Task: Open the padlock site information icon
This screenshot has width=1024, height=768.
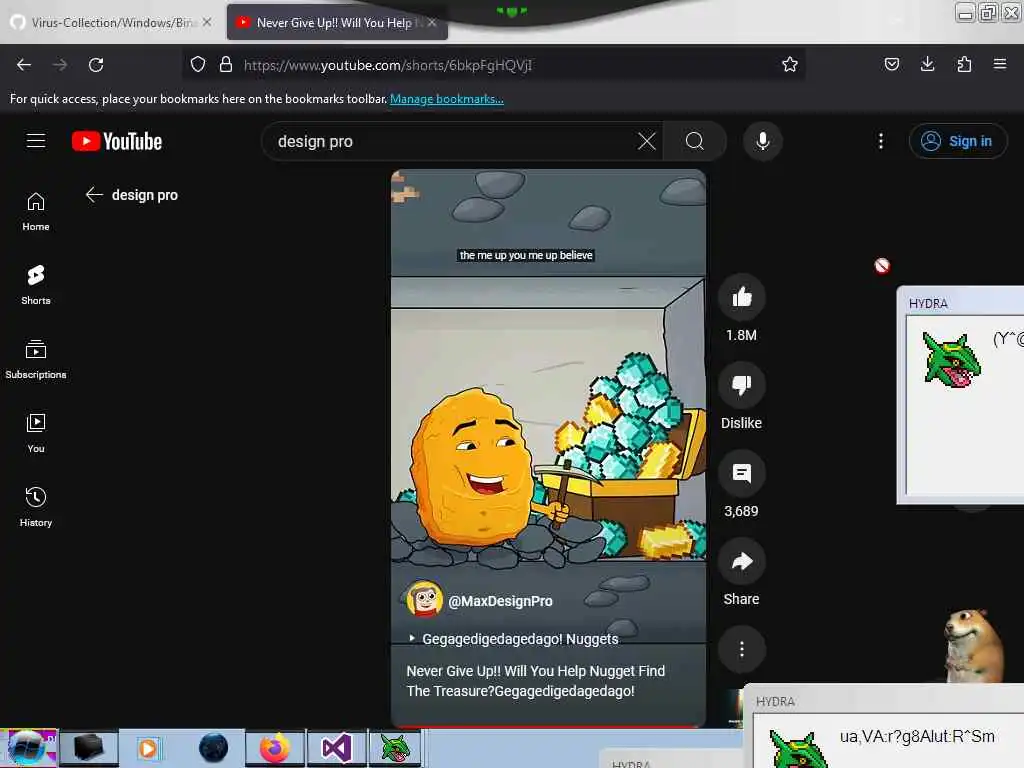Action: (226, 64)
